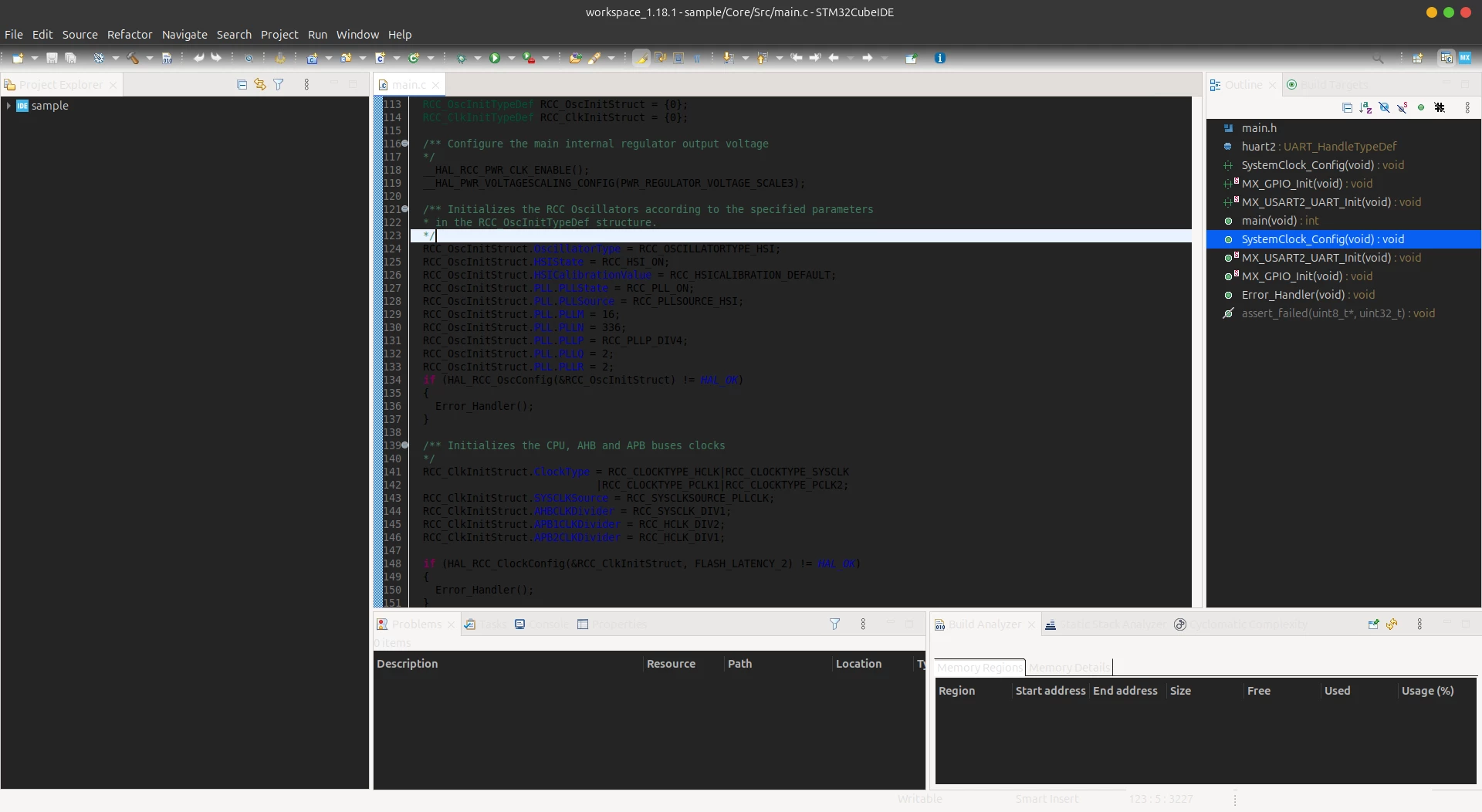The height and width of the screenshot is (812, 1482).
Task: Toggle Link with Editor in Project Explorer
Action: pyautogui.click(x=260, y=85)
